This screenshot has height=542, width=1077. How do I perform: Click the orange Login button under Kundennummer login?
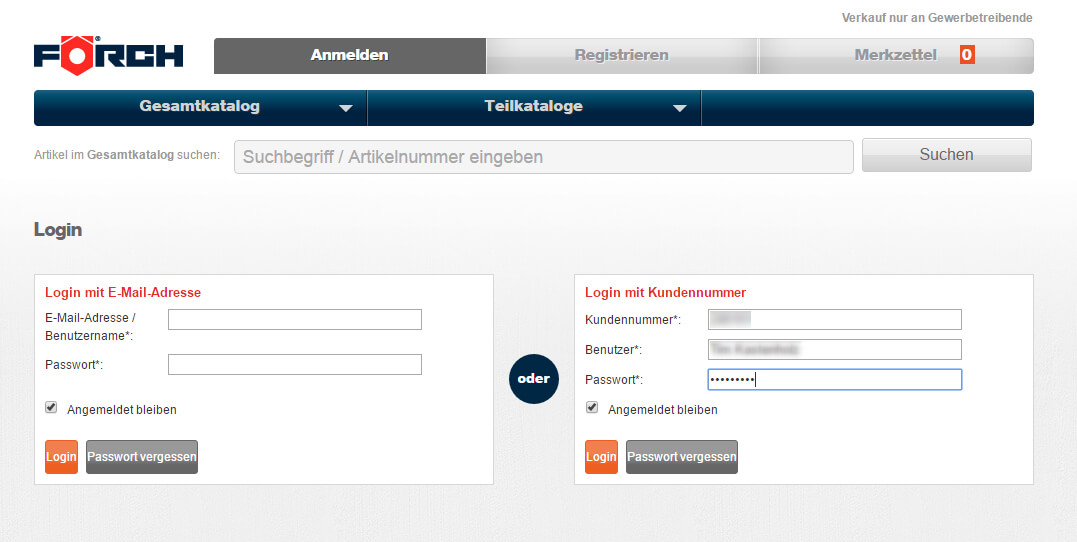click(x=601, y=457)
